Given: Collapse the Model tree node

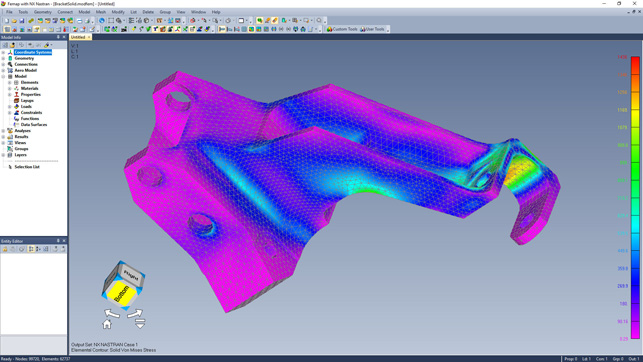Looking at the screenshot, I should pos(3,76).
